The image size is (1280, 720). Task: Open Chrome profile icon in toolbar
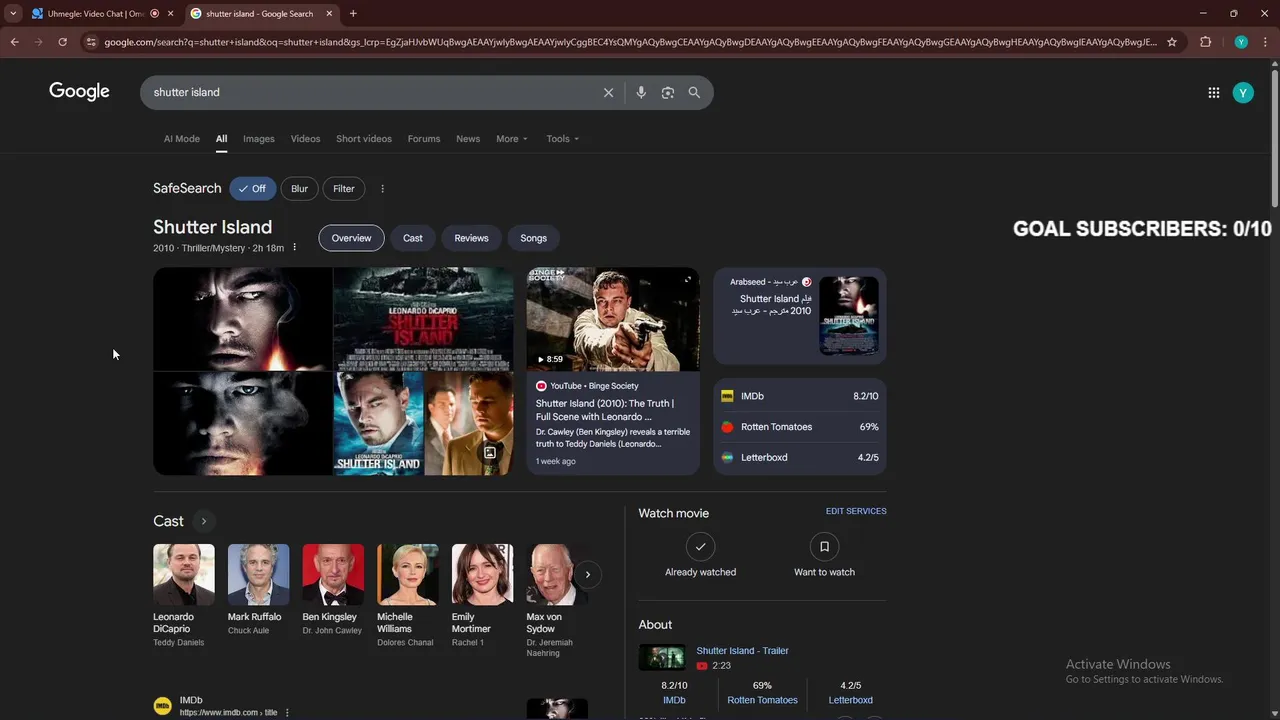coord(1241,42)
